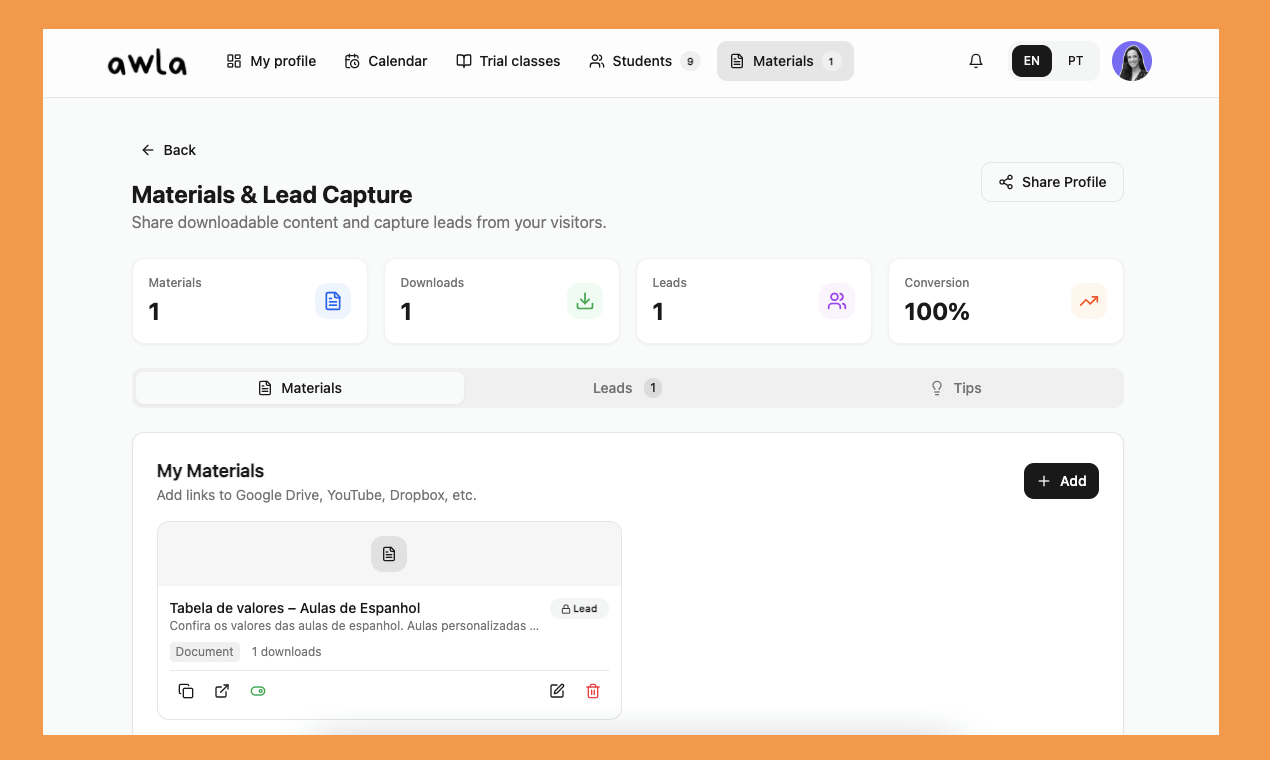This screenshot has width=1270, height=760.
Task: Click the Leads stat card icon
Action: (x=837, y=300)
